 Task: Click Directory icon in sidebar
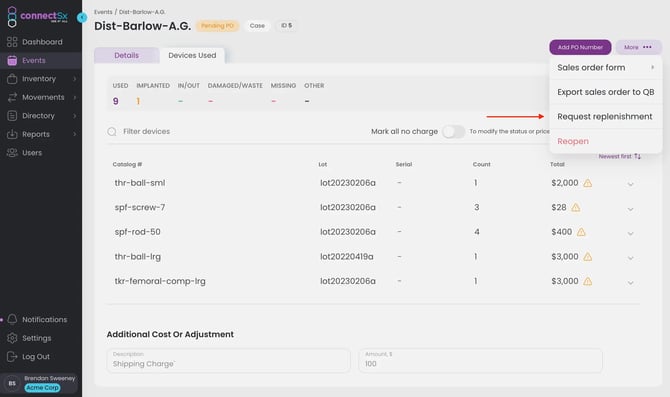pyautogui.click(x=12, y=116)
